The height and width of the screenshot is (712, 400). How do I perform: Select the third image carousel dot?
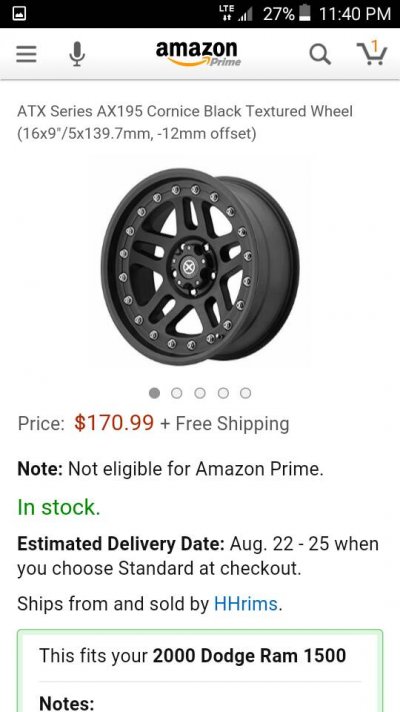200,393
